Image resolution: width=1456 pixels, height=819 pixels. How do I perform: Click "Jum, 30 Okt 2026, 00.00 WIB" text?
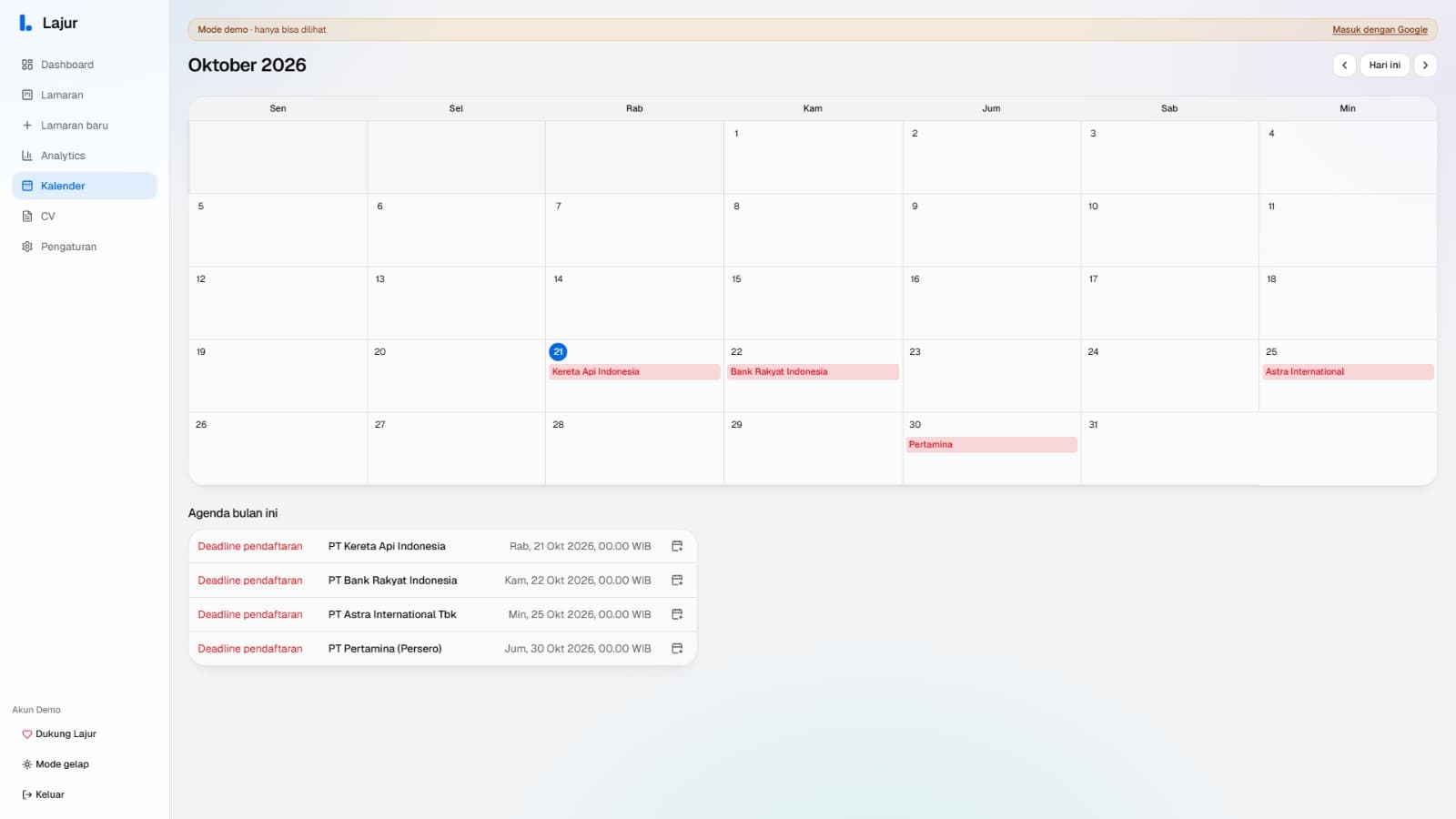coord(578,648)
